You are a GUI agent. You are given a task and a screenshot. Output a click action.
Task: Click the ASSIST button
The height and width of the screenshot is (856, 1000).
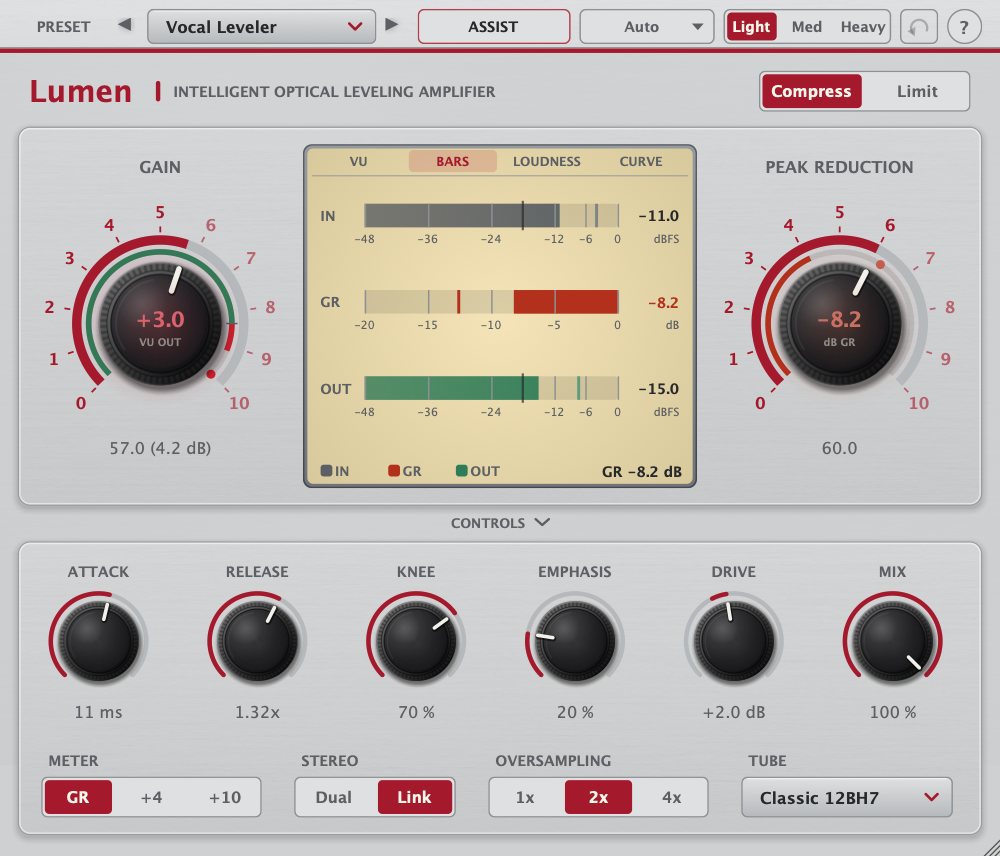click(x=494, y=27)
